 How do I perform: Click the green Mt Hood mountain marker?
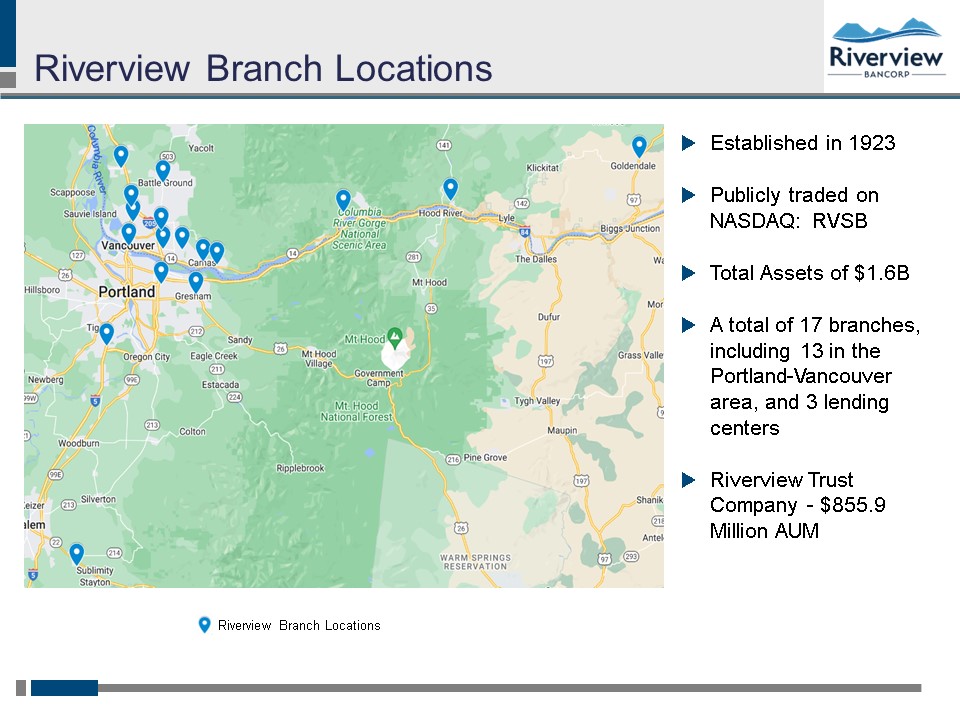click(395, 337)
